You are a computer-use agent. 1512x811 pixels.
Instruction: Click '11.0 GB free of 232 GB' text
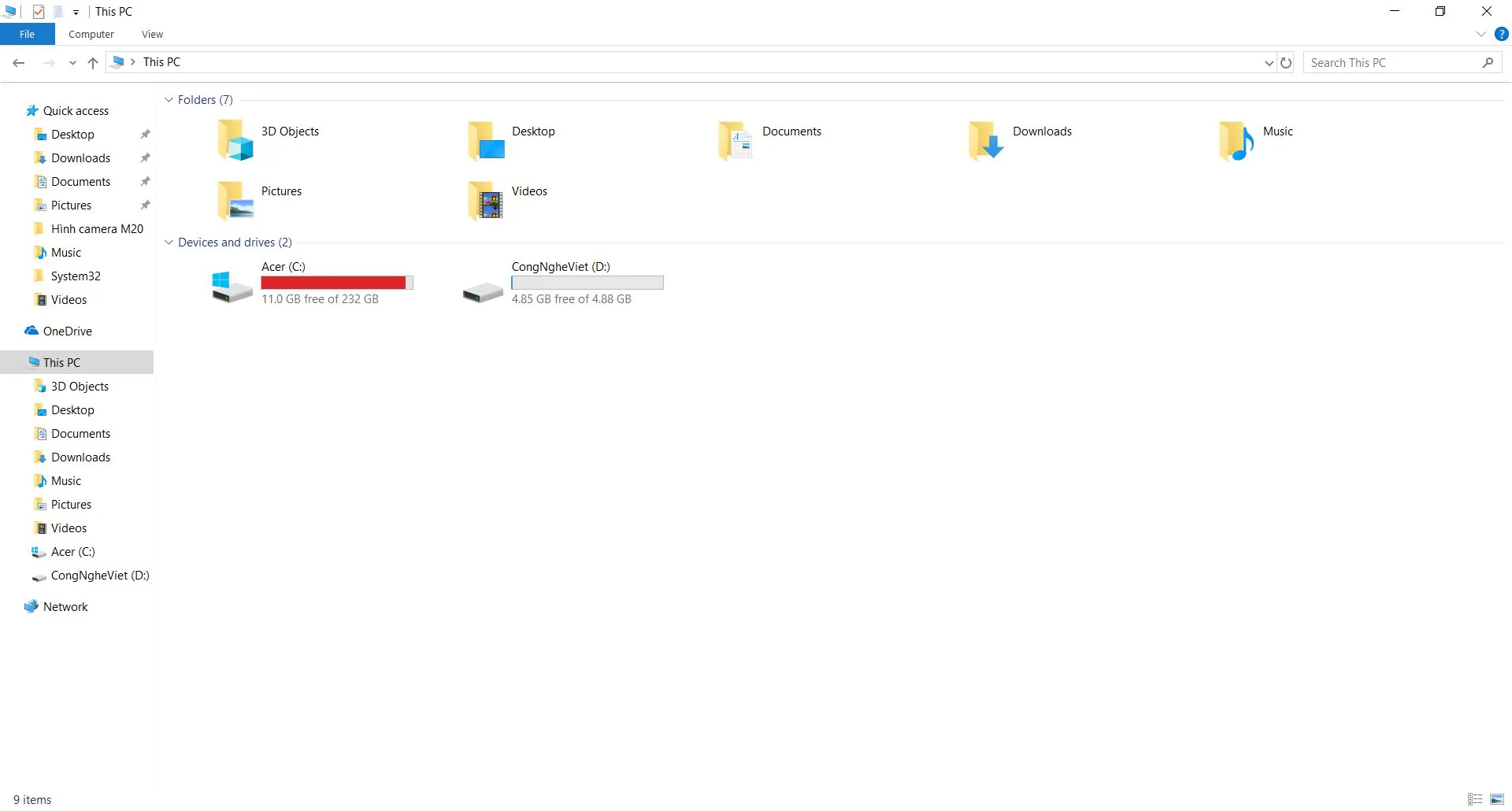[x=320, y=299]
